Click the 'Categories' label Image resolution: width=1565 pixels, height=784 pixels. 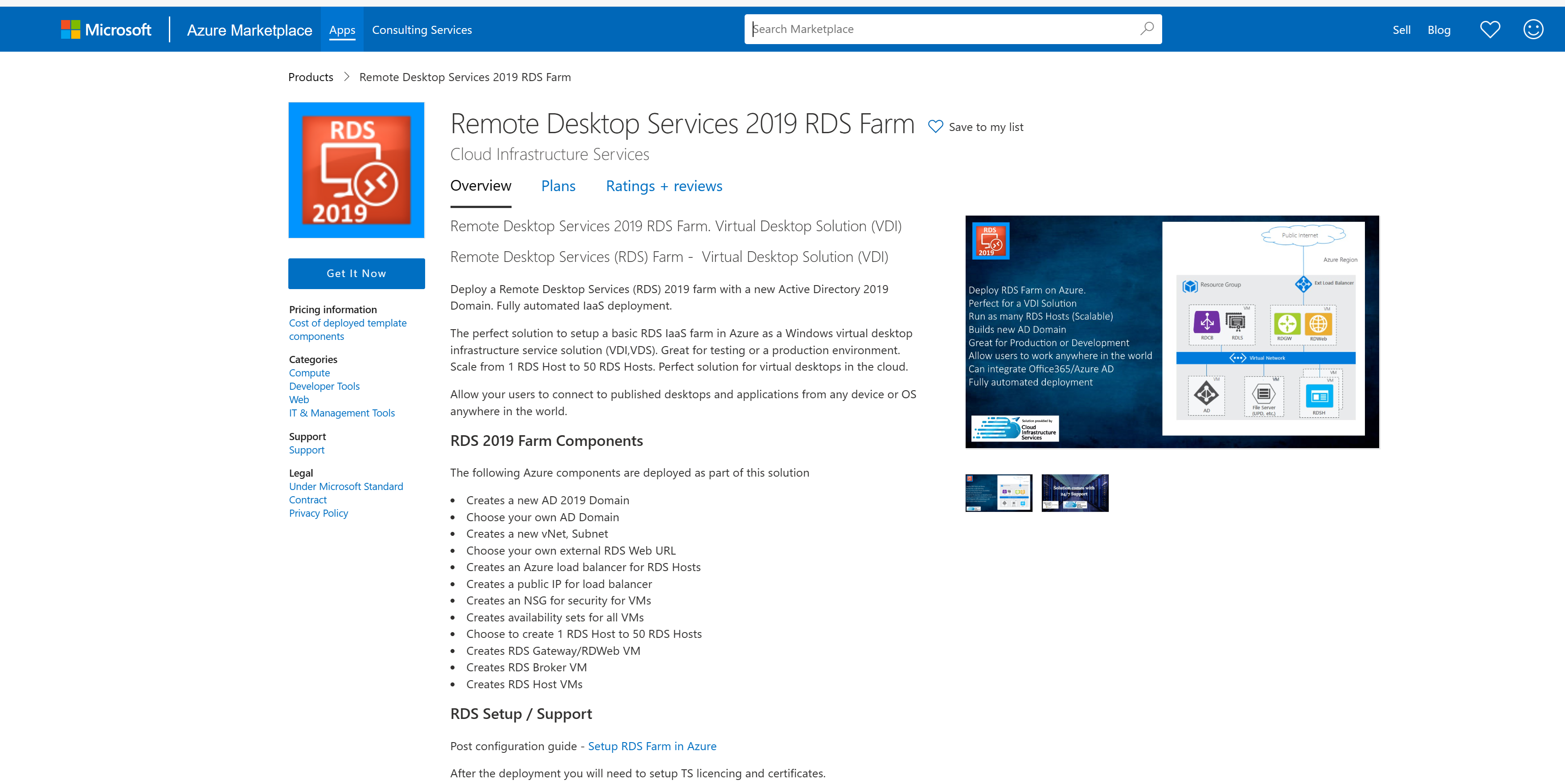pyautogui.click(x=313, y=359)
